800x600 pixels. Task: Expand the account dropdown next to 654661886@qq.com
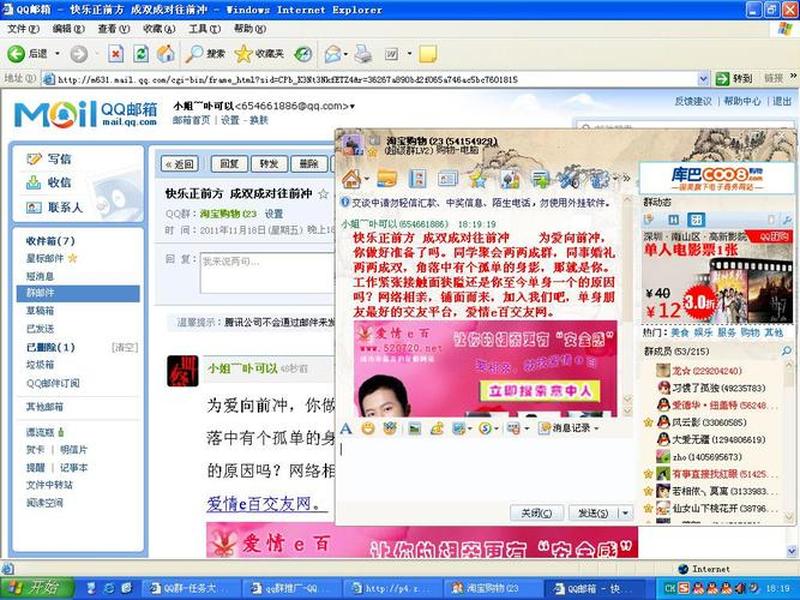352,107
